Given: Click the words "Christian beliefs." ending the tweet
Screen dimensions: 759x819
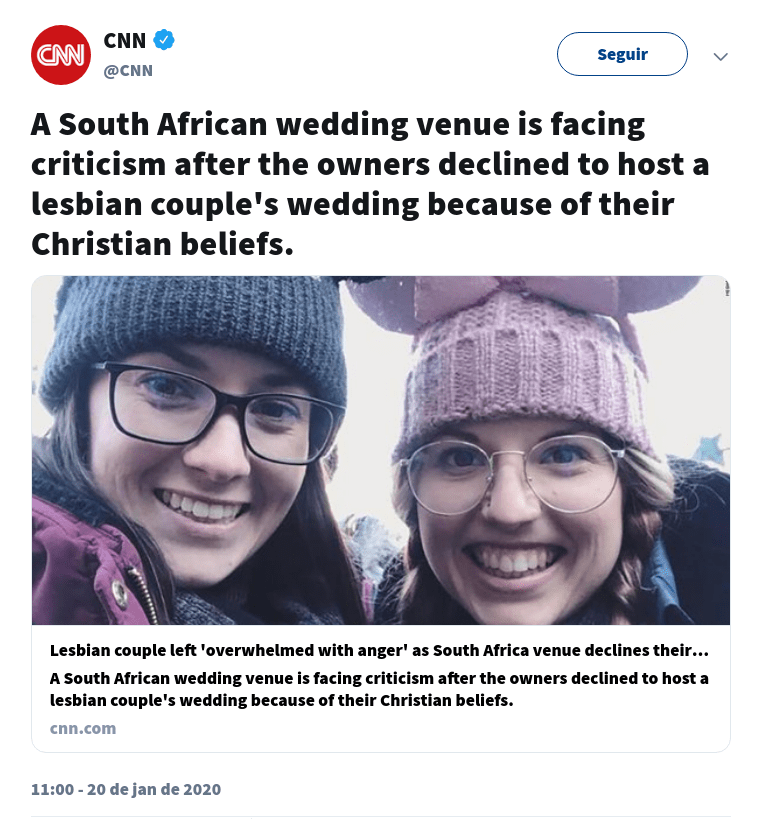Looking at the screenshot, I should (163, 243).
